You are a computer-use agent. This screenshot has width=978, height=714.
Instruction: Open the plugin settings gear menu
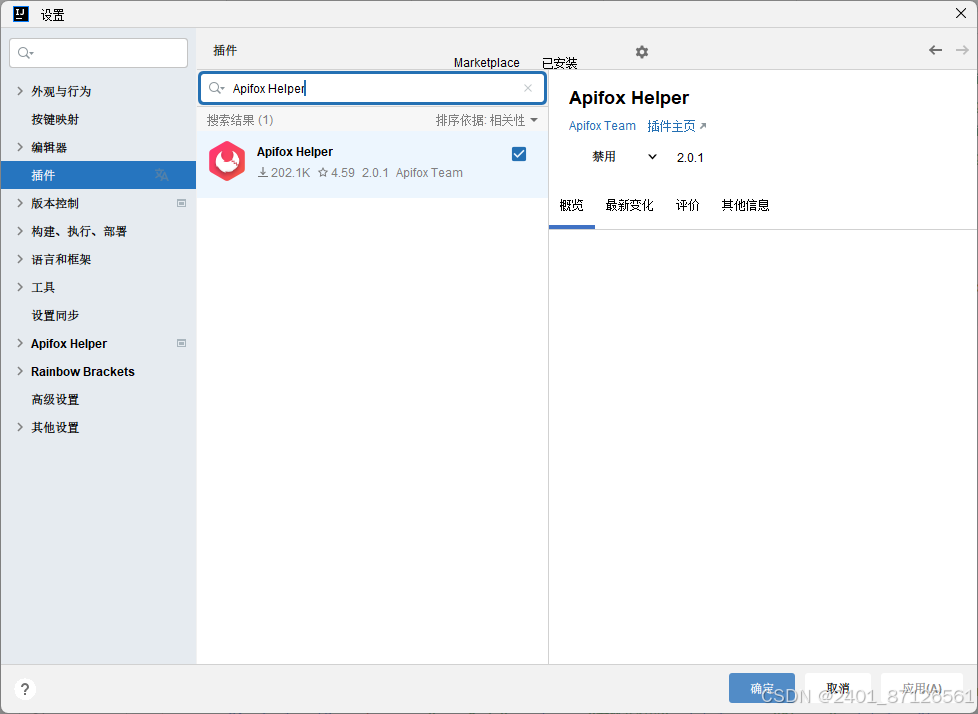642,52
